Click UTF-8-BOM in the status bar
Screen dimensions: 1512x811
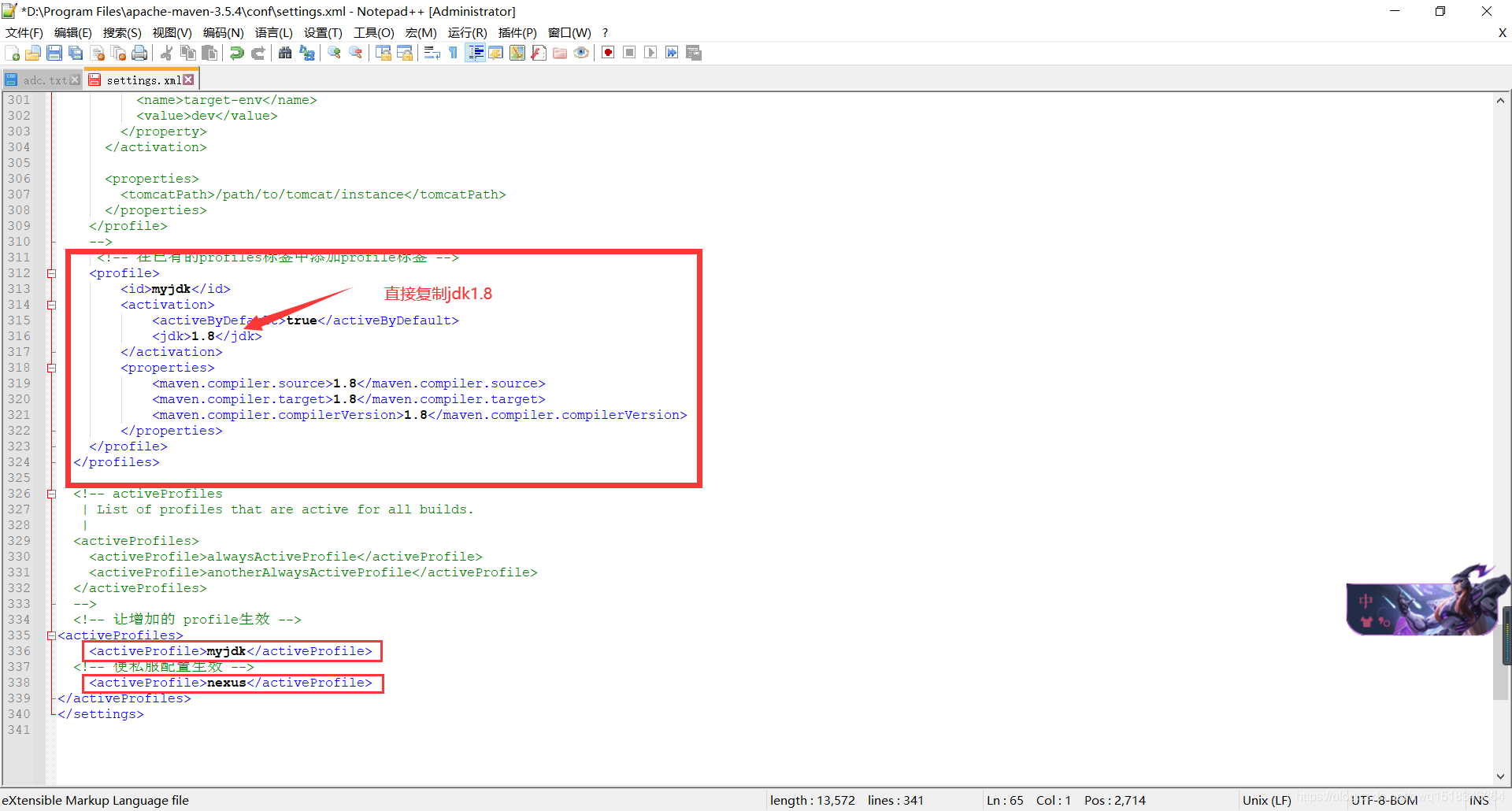pos(1384,800)
